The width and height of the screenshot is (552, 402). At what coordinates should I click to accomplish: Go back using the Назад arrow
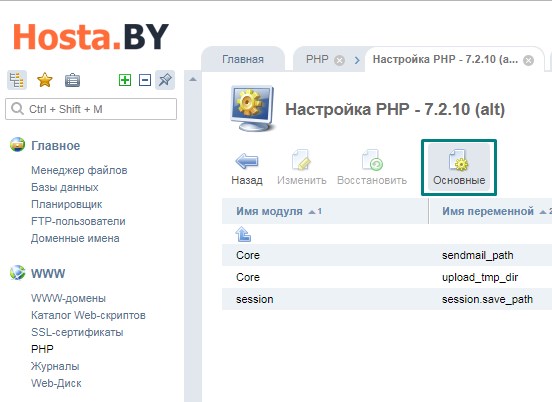247,168
